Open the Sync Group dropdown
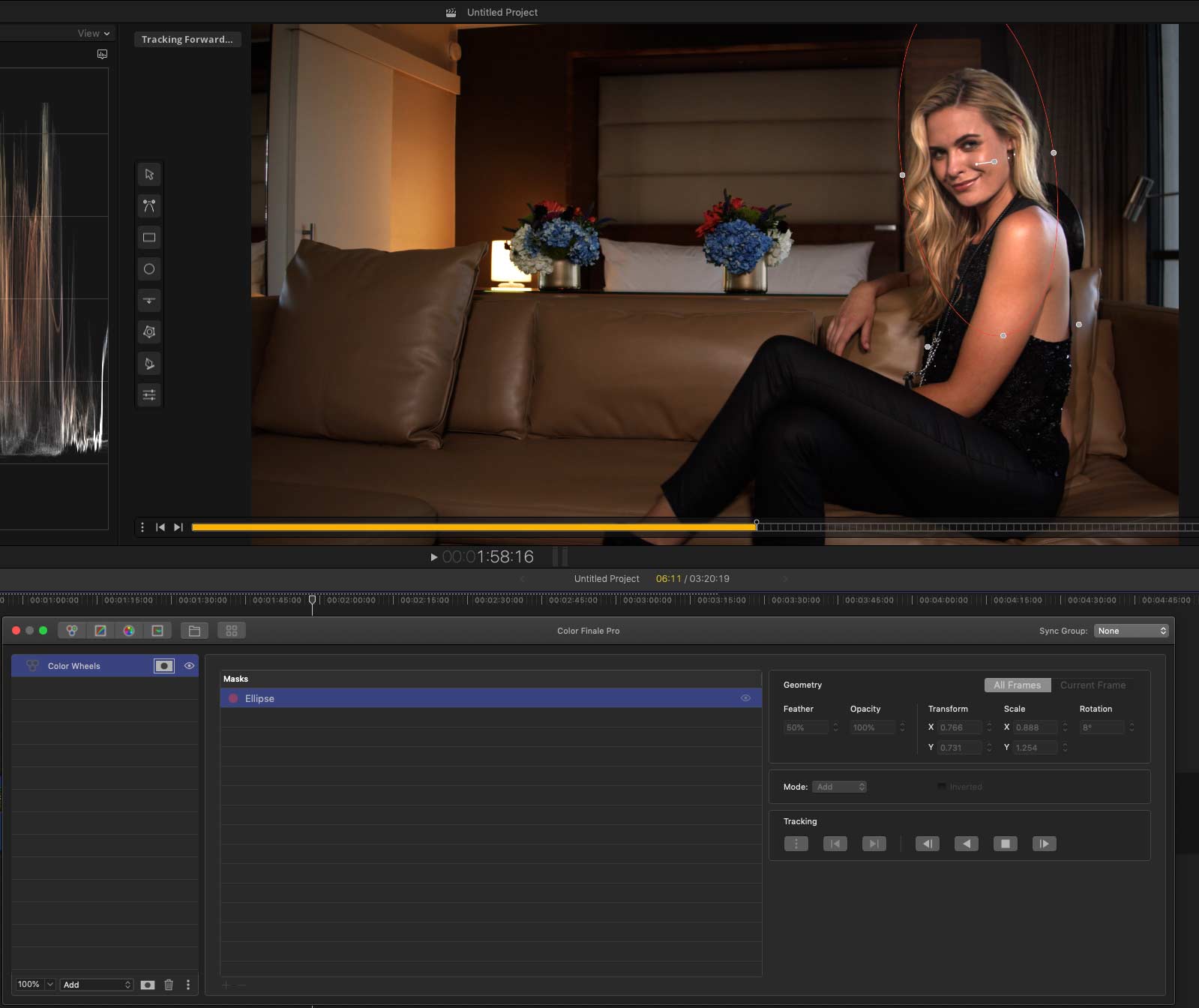Viewport: 1199px width, 1008px height. click(x=1131, y=631)
